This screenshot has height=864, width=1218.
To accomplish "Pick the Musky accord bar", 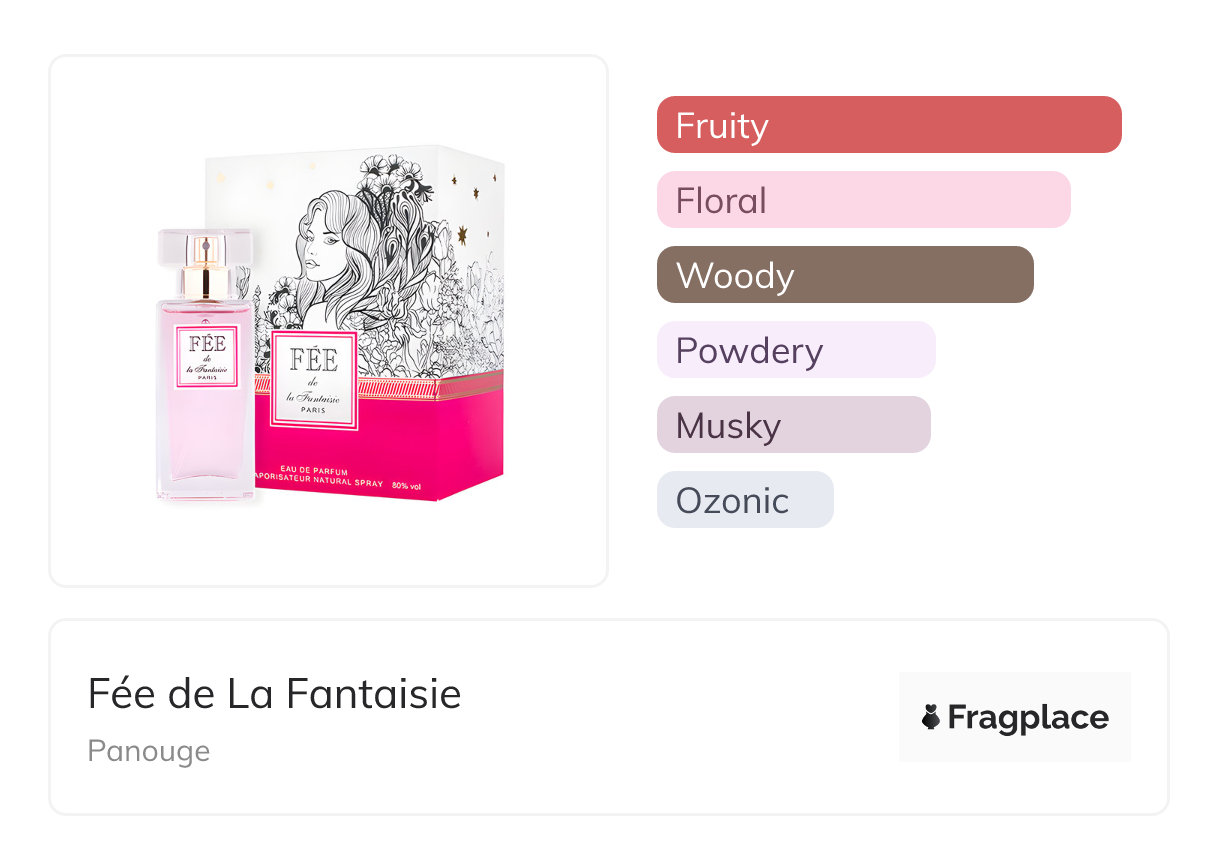I will coord(793,425).
